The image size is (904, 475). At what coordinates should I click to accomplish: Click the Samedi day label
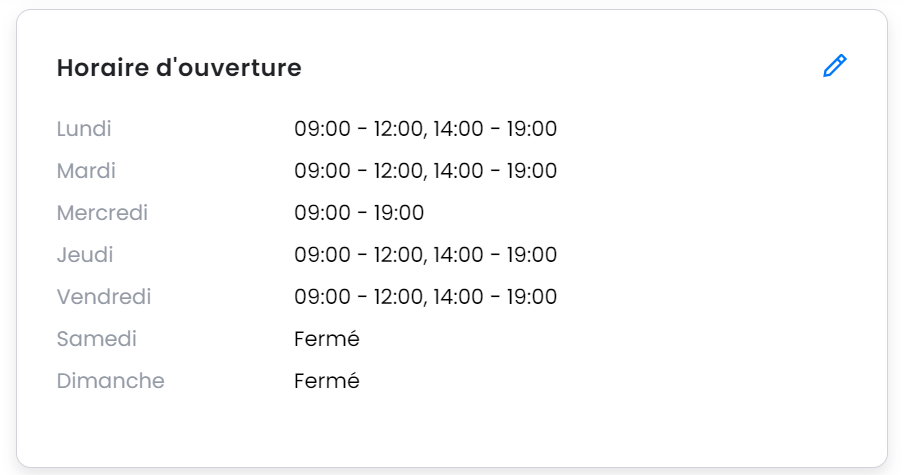[x=96, y=339]
